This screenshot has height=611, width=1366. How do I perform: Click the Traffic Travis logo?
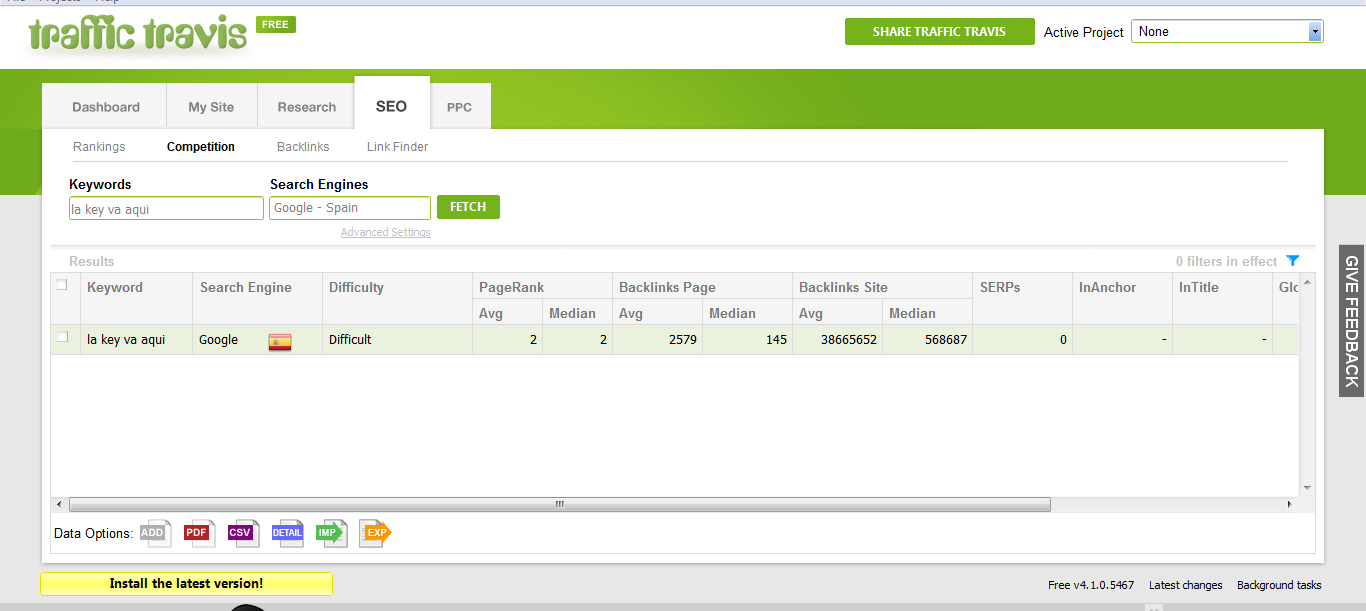(137, 34)
